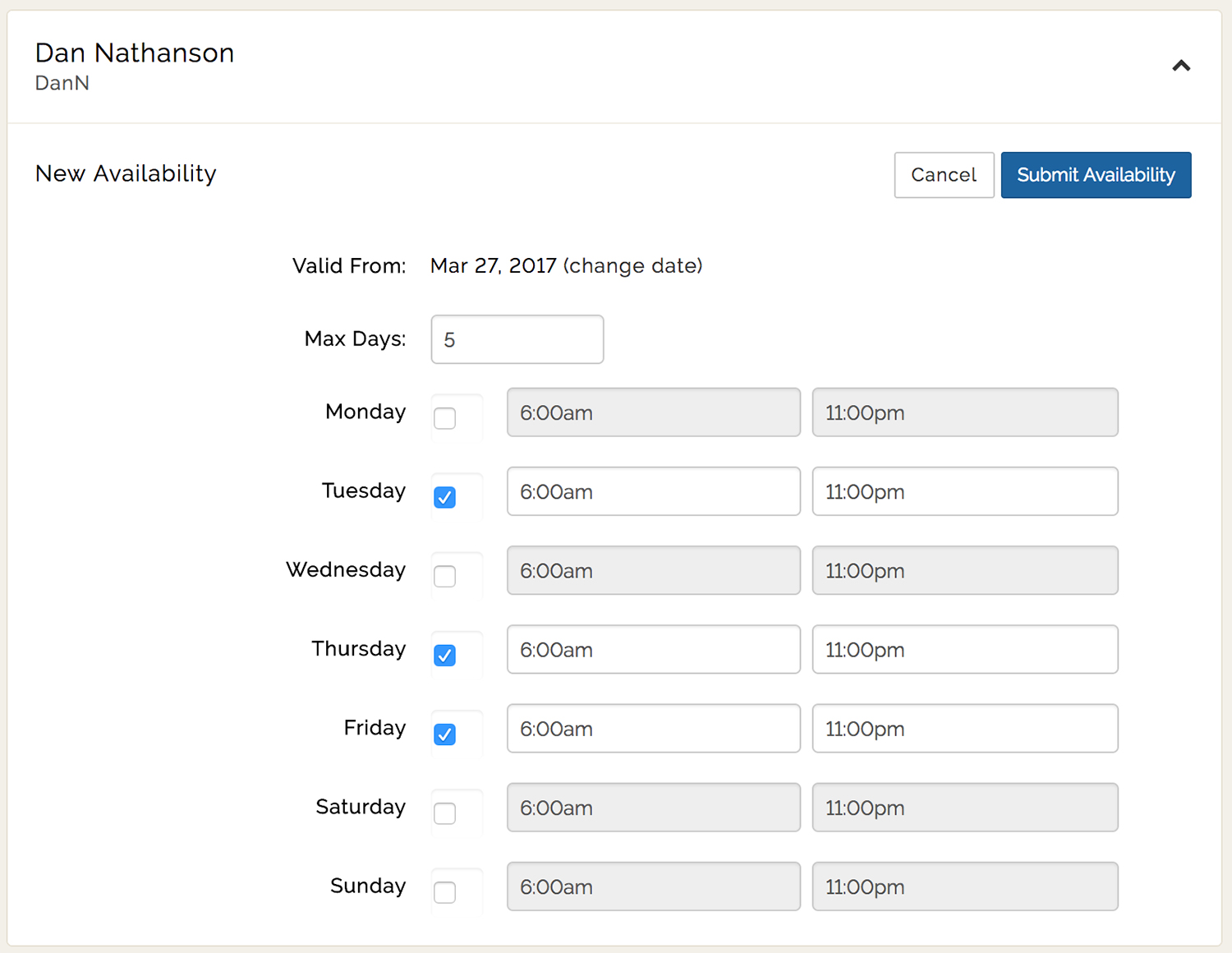1232x953 pixels.
Task: Open Thursday end time field
Action: 965,649
